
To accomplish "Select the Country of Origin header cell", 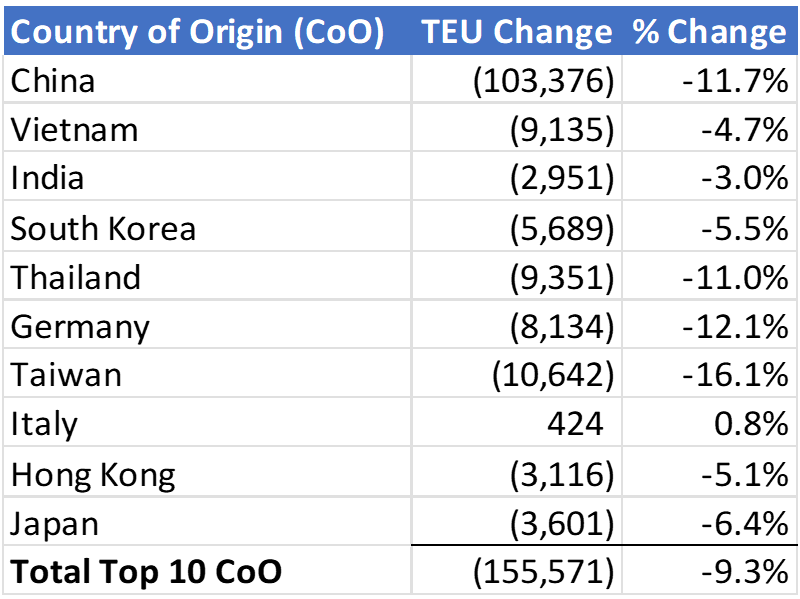I will click(x=197, y=31).
